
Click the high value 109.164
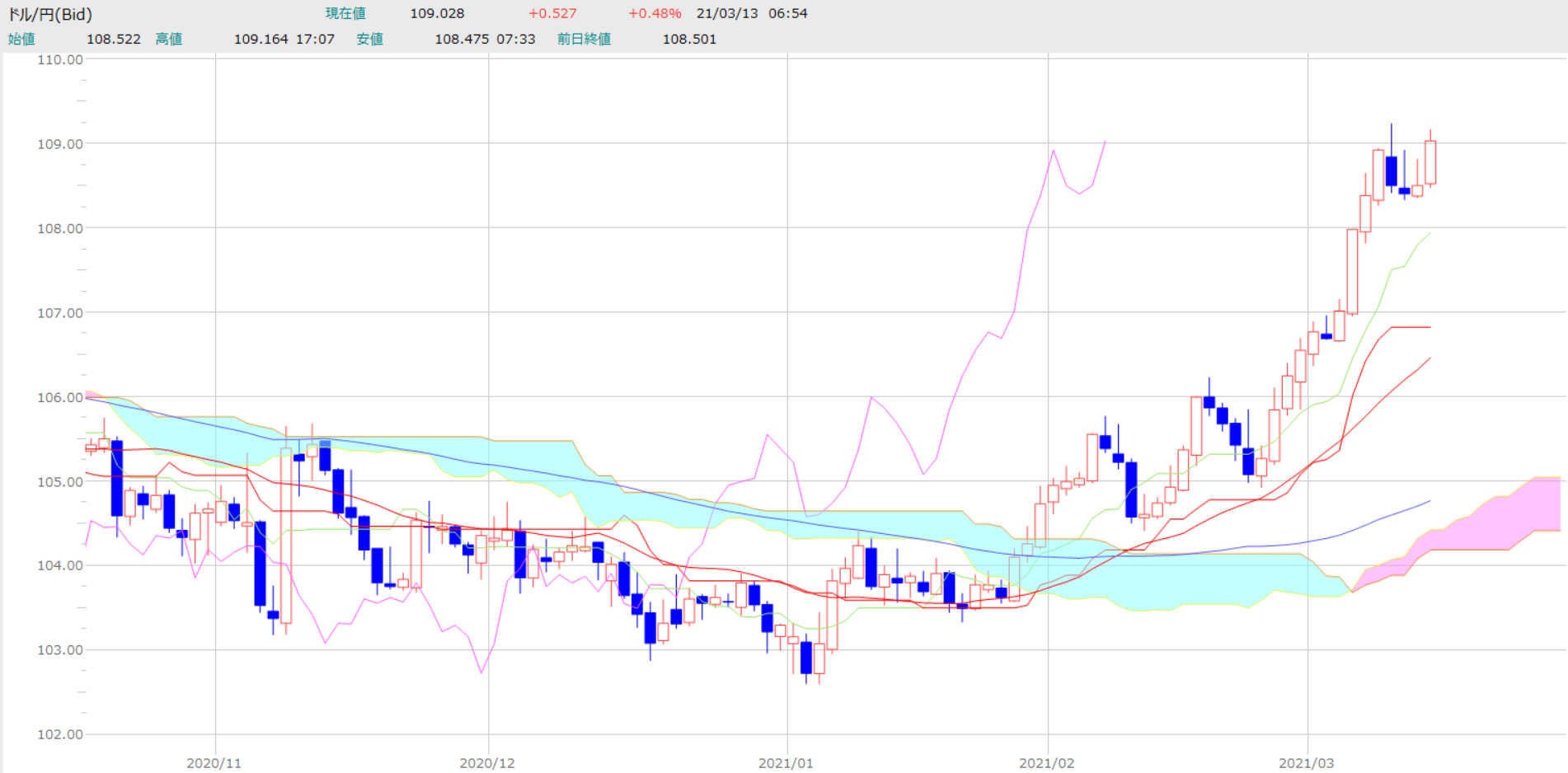(x=261, y=39)
